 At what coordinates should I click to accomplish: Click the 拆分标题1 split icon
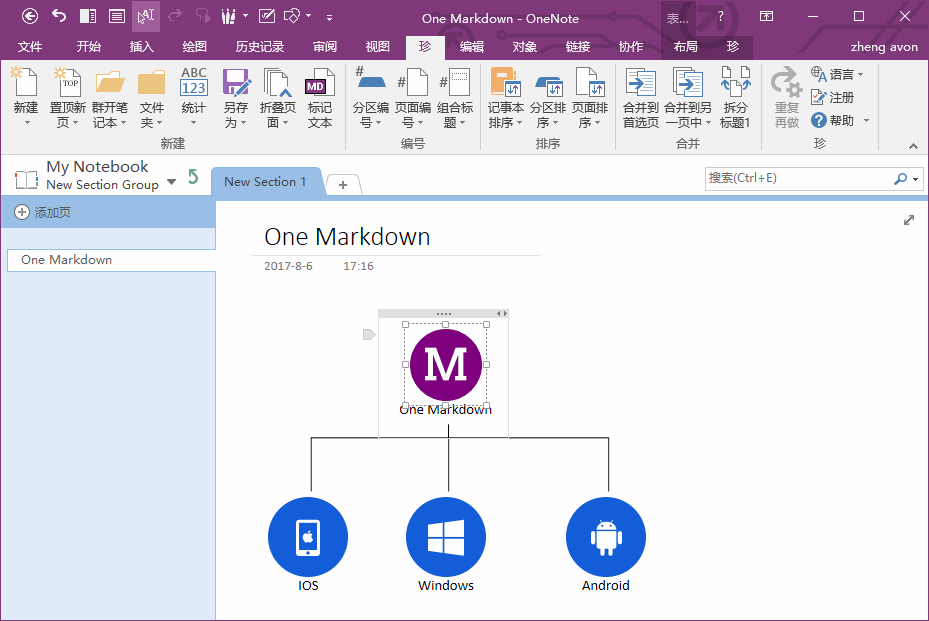pos(735,81)
